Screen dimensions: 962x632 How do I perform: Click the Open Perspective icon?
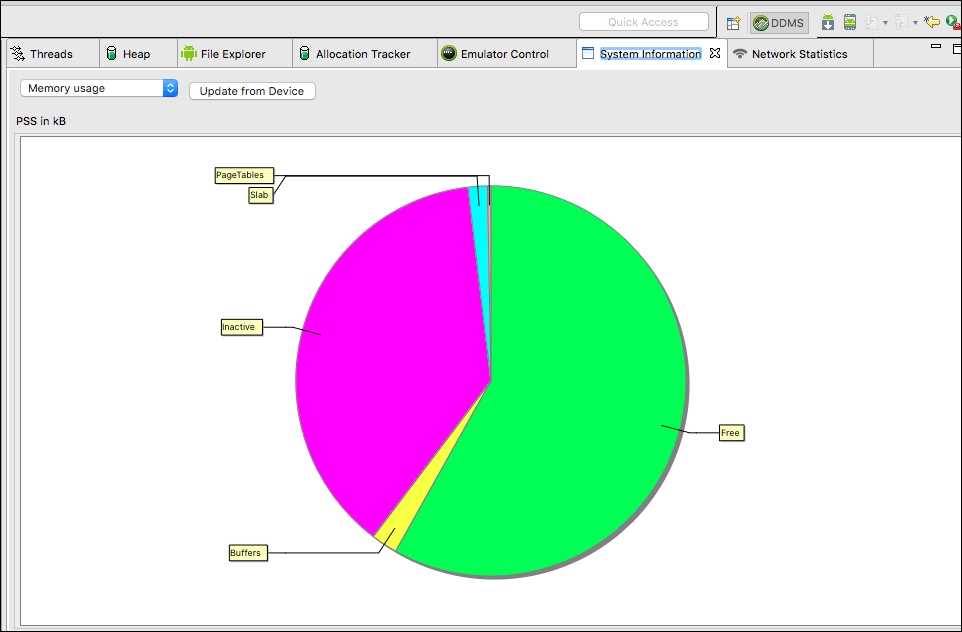pyautogui.click(x=733, y=23)
